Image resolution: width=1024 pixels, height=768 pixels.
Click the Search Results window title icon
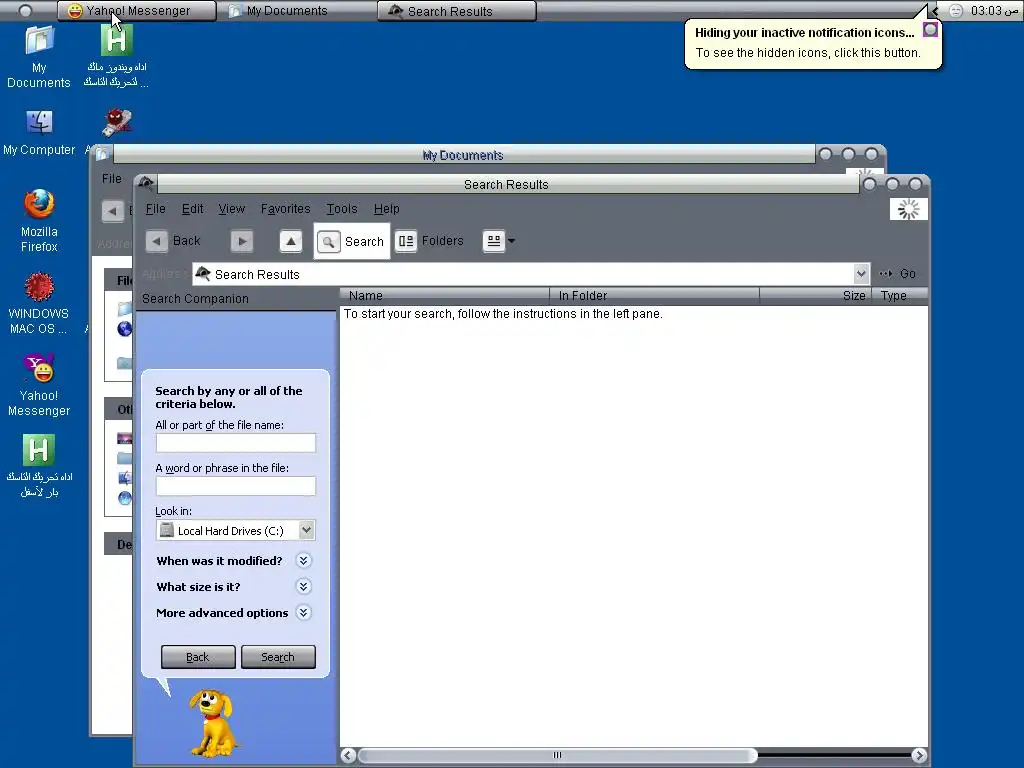(146, 183)
